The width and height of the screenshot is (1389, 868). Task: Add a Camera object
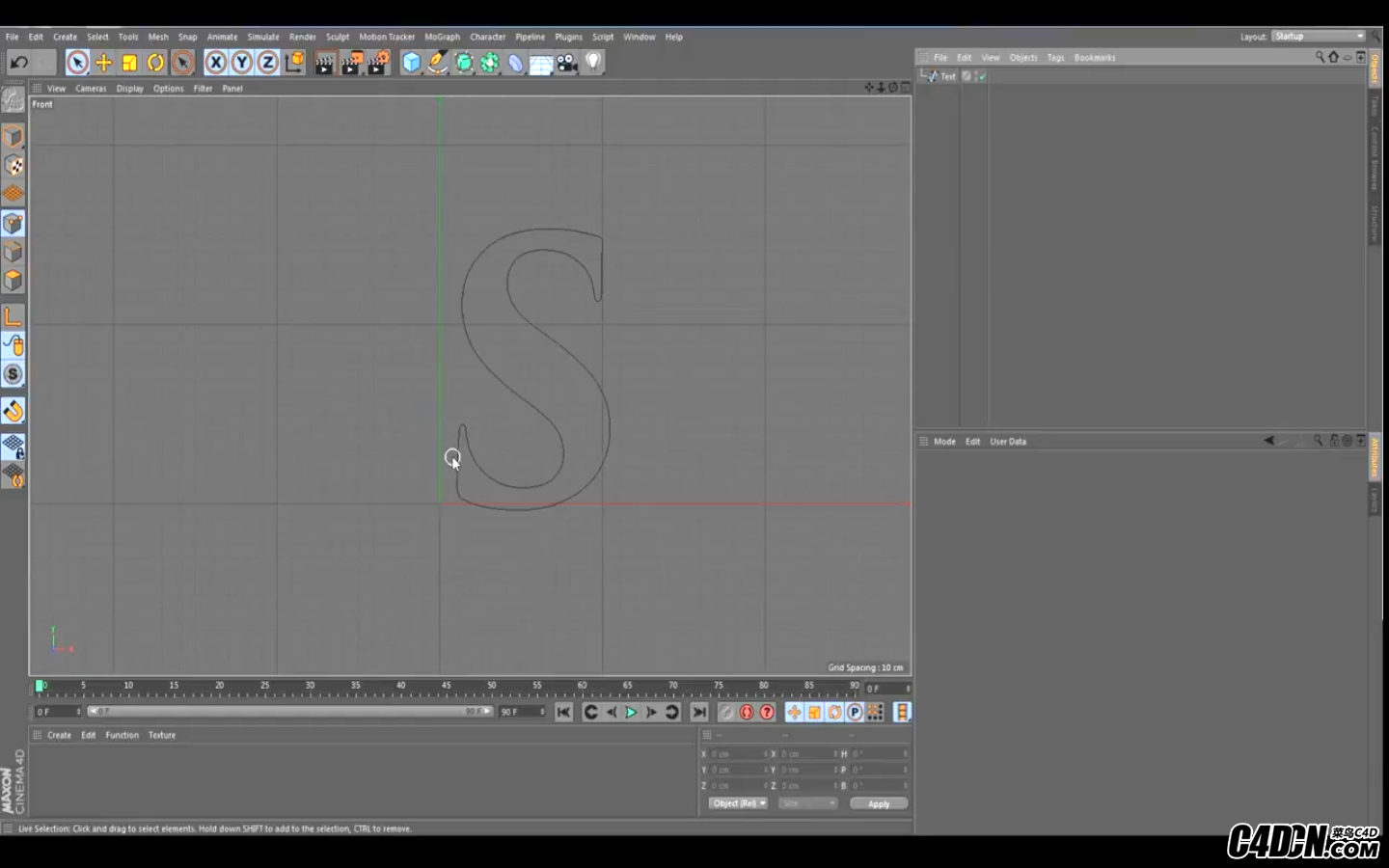pos(567,63)
